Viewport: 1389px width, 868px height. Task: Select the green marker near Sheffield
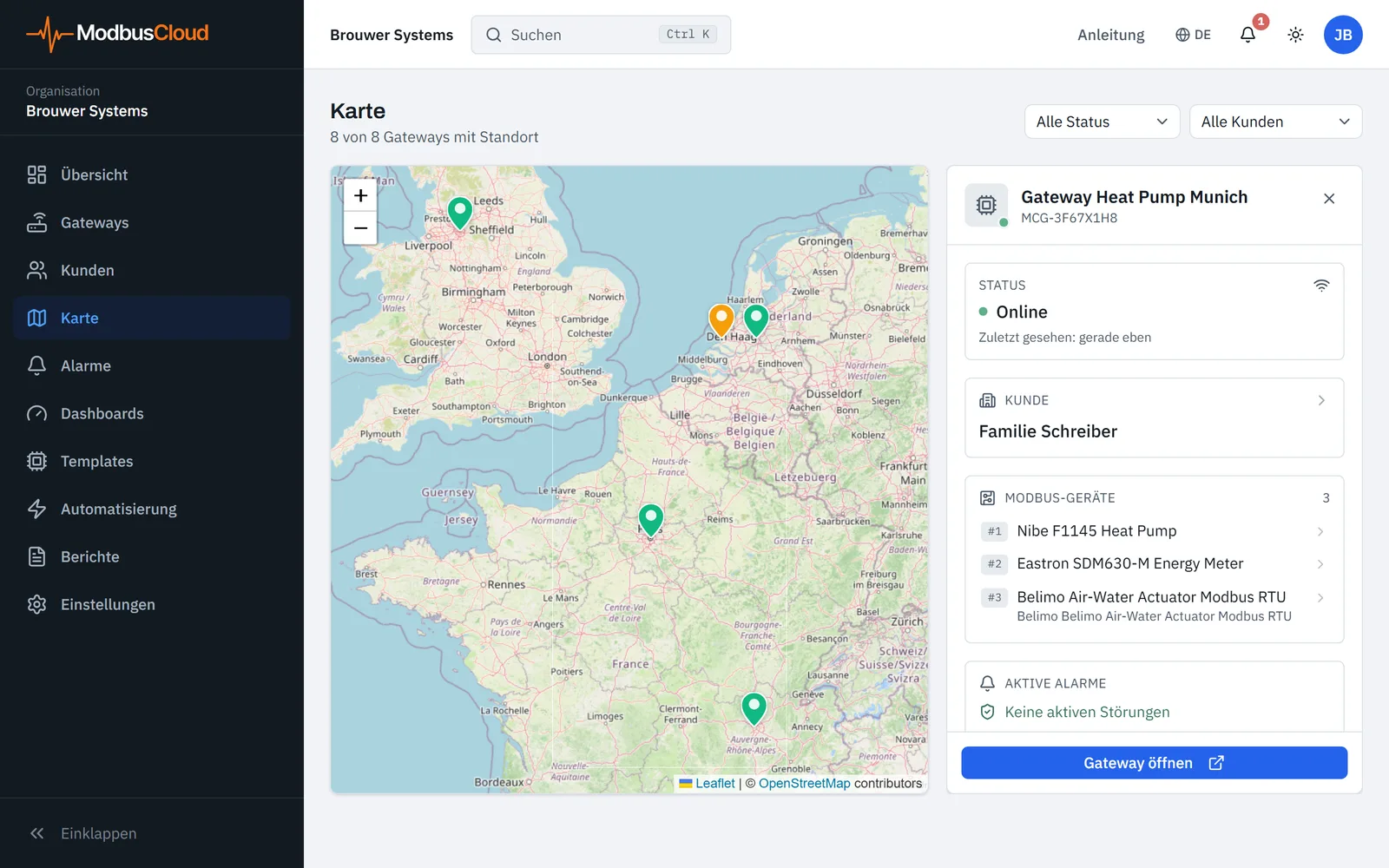pos(460,213)
